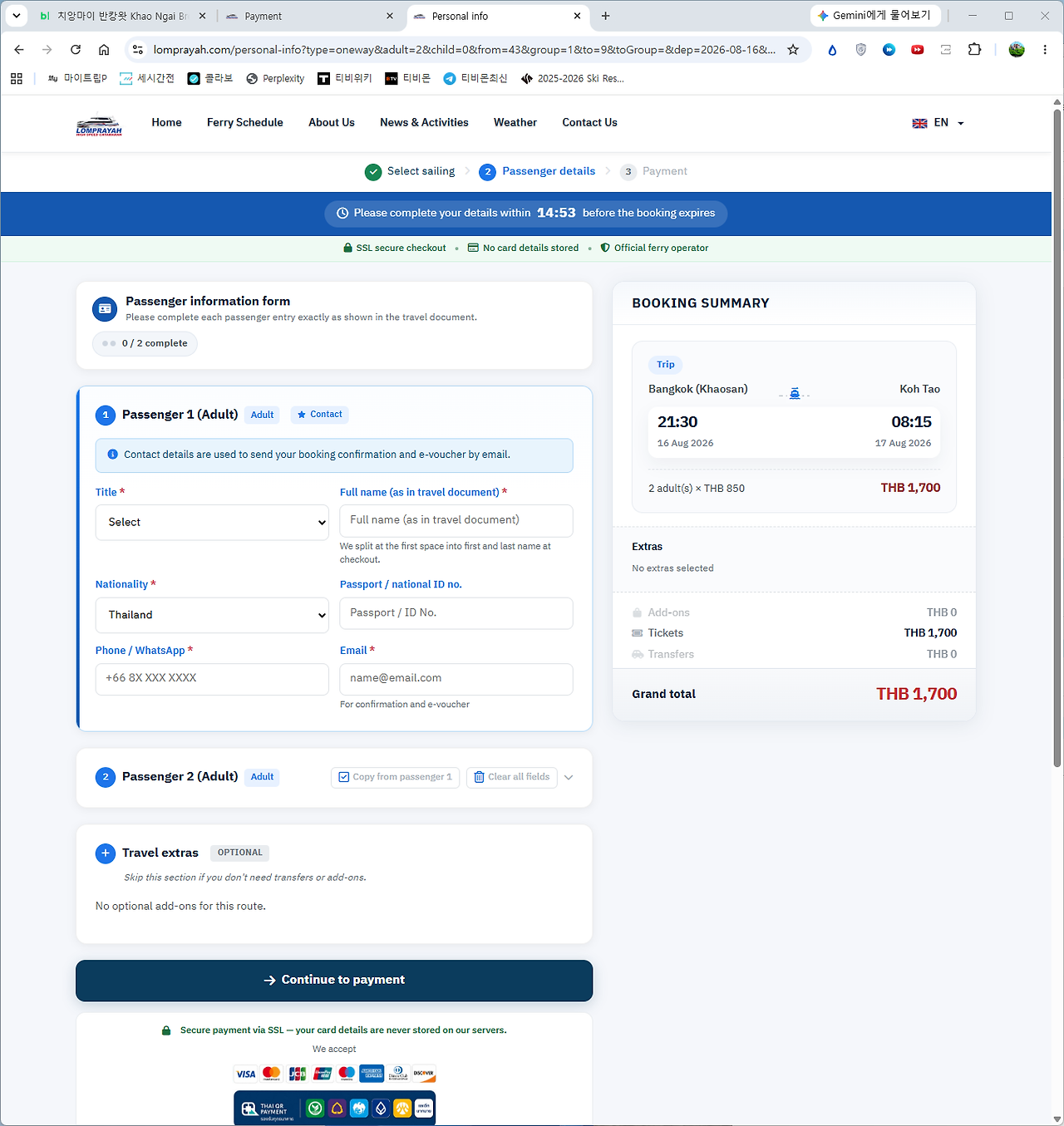This screenshot has height=1126, width=1064.
Task: Open the Chrome profile avatar
Action: tap(1017, 50)
